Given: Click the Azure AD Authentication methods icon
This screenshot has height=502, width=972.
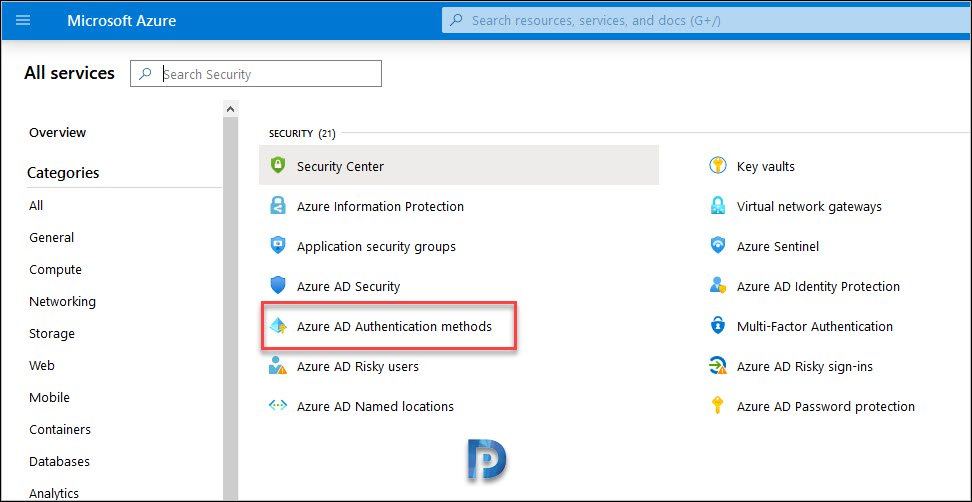Looking at the screenshot, I should pos(278,326).
